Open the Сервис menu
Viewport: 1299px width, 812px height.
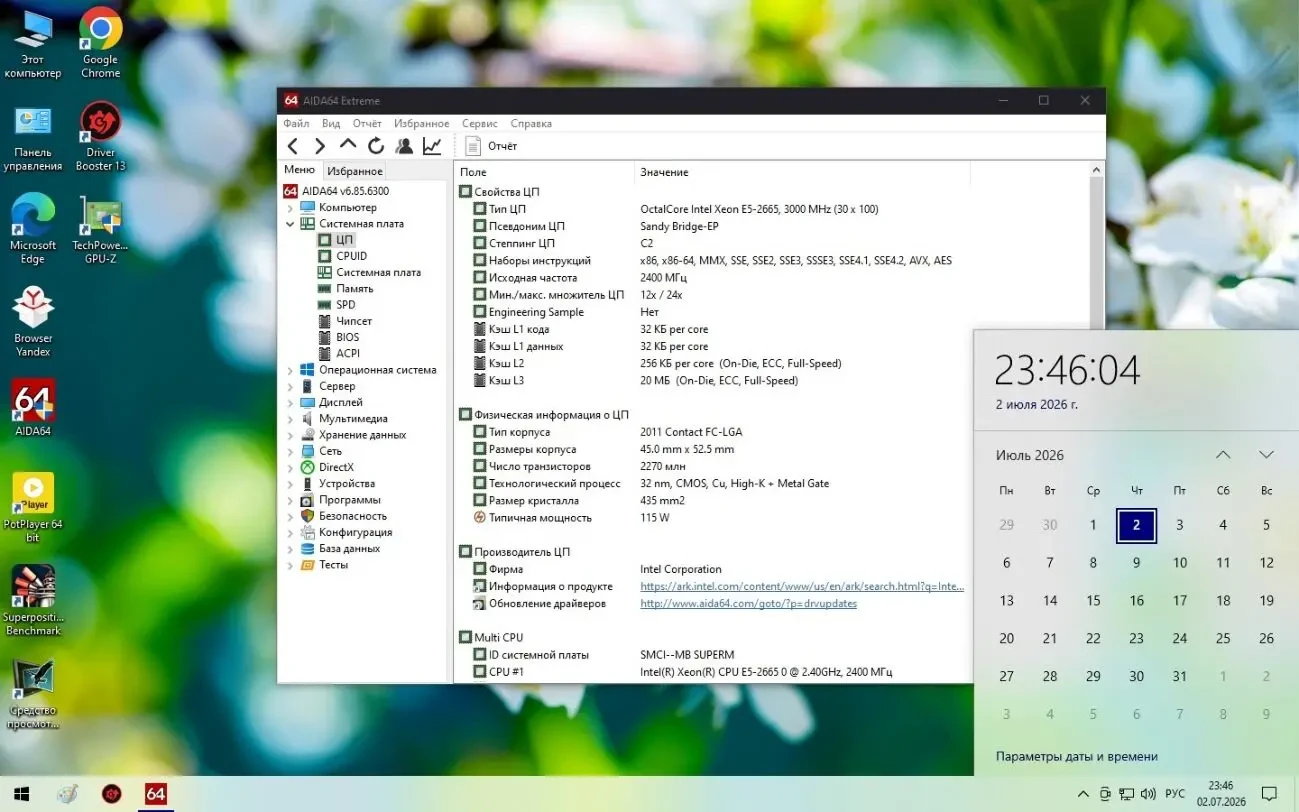[480, 124]
